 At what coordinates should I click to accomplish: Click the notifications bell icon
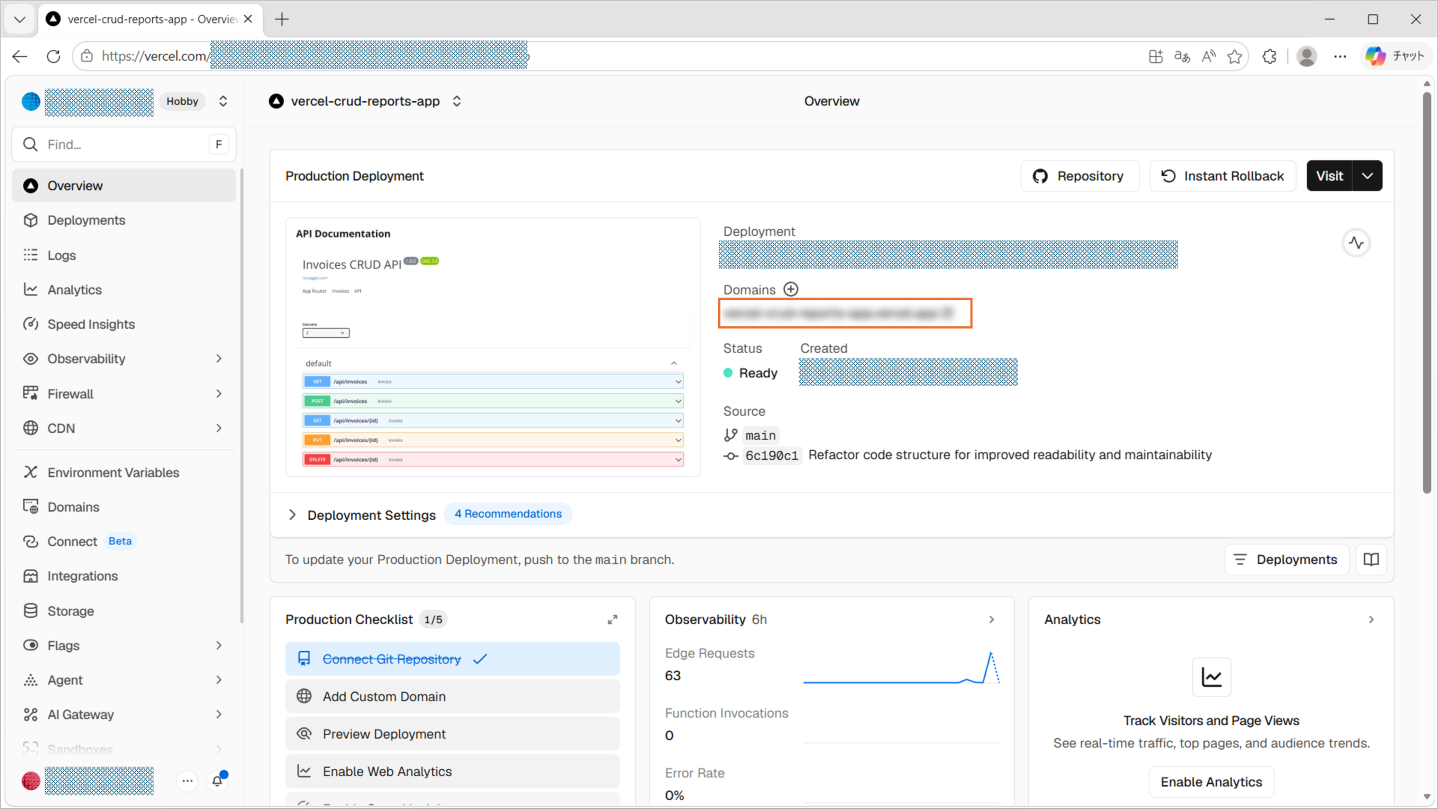point(217,780)
